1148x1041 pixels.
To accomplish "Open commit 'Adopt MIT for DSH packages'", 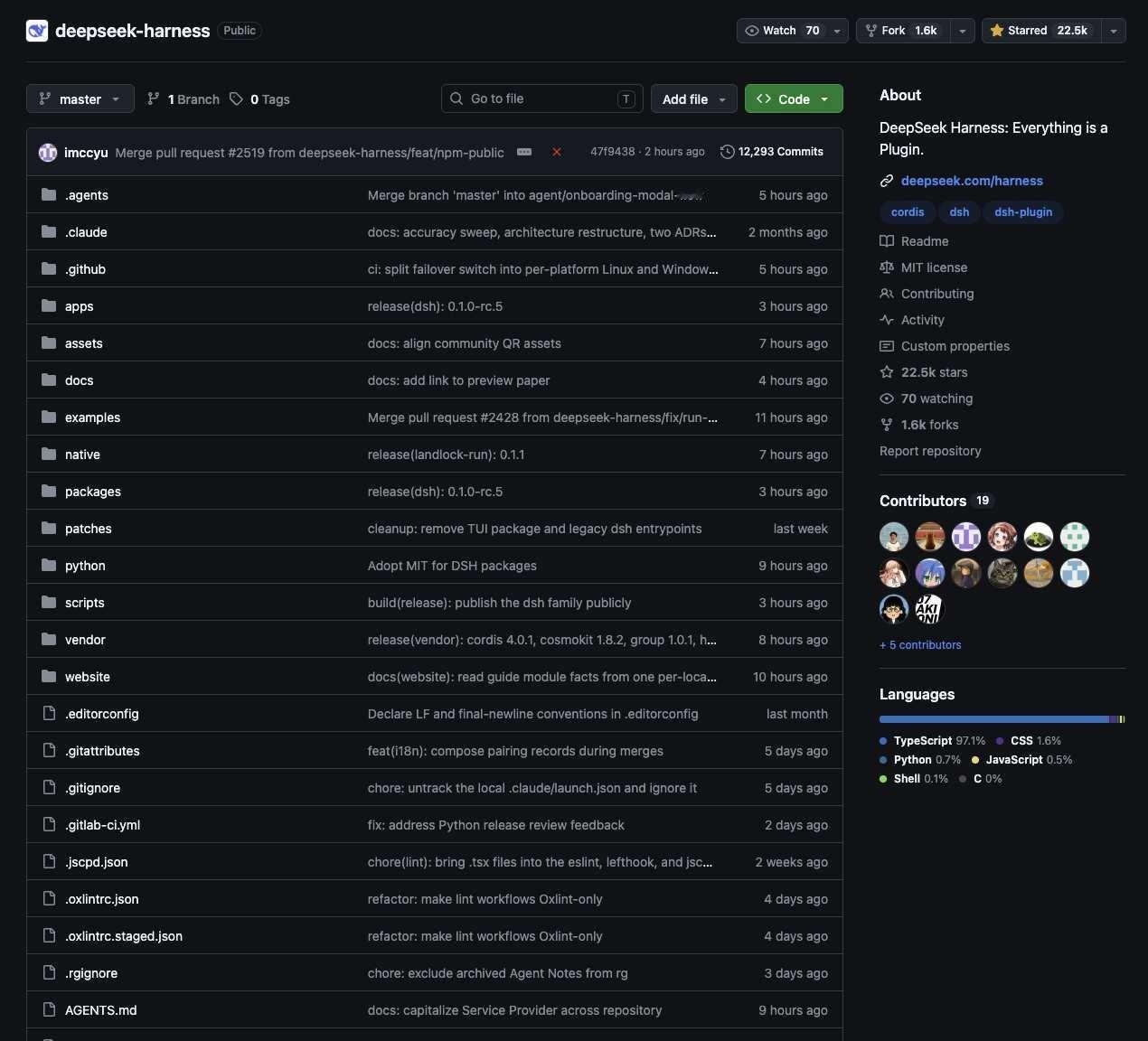I will (x=452, y=566).
